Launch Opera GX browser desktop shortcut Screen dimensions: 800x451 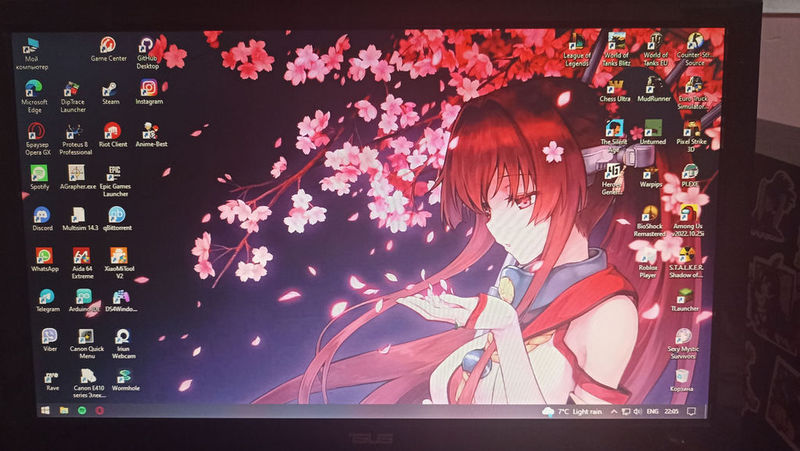[37, 139]
